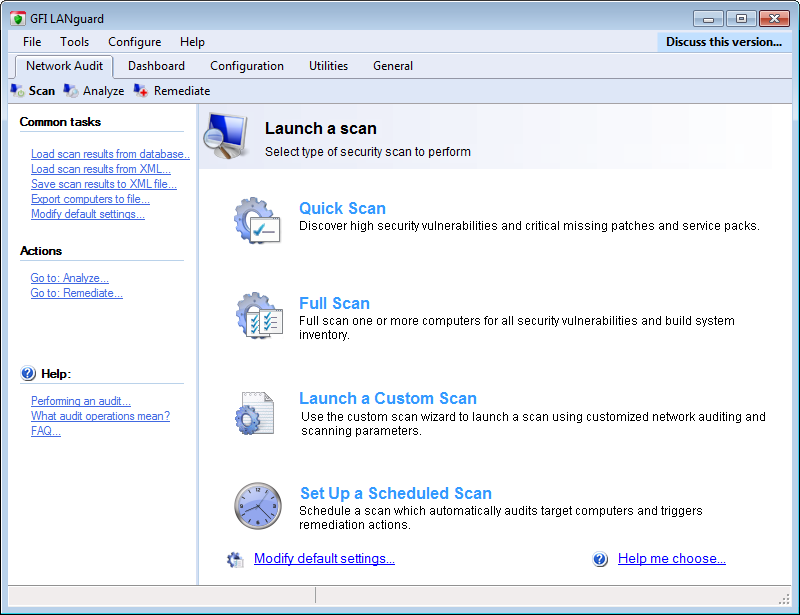This screenshot has height=615, width=800.
Task: Open What audit operations mean link
Action: pos(101,416)
